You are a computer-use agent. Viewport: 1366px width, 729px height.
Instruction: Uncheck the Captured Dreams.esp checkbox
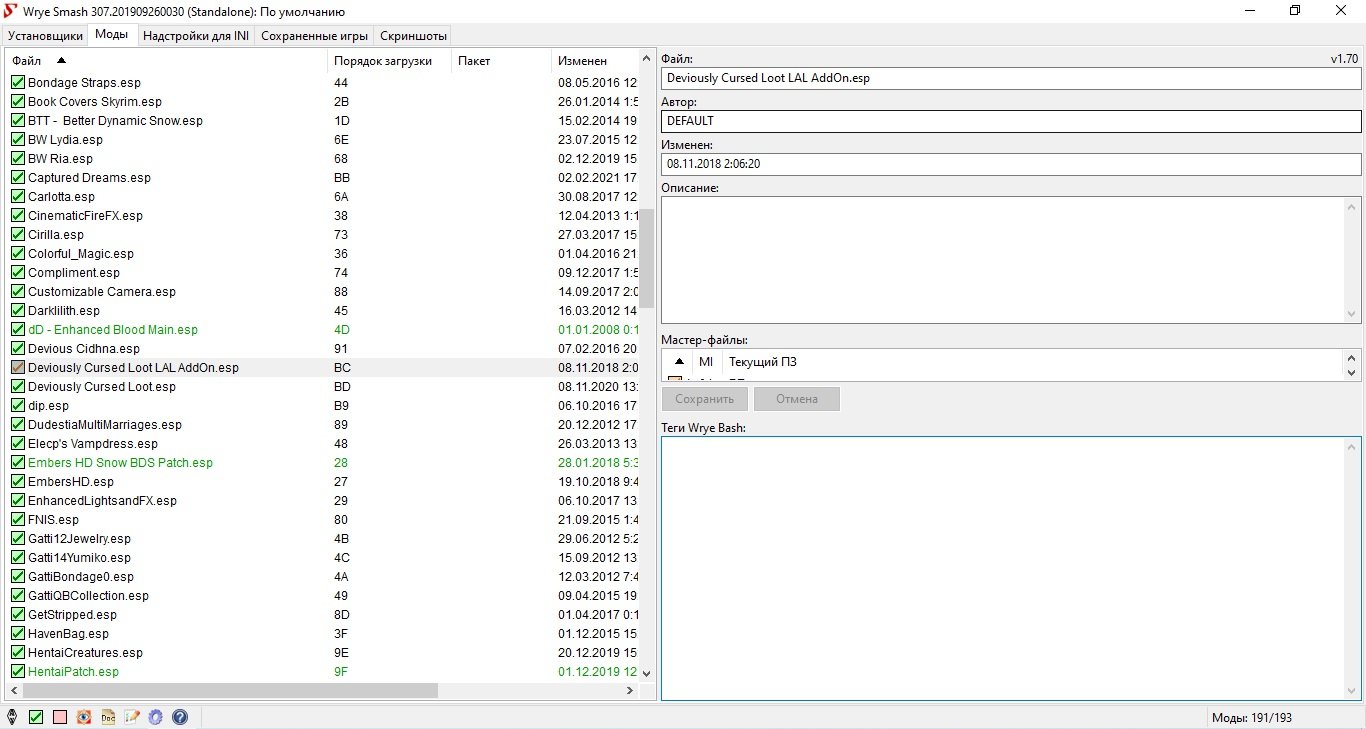(18, 178)
